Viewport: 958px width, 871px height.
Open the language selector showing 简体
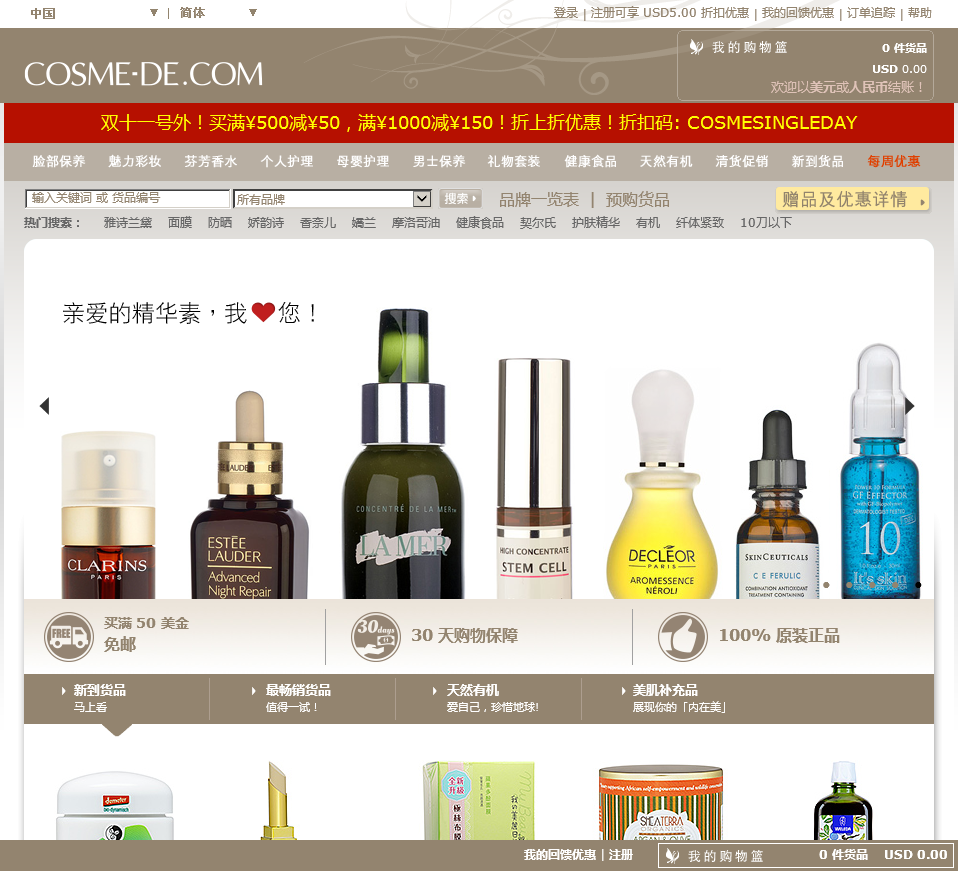coord(218,13)
